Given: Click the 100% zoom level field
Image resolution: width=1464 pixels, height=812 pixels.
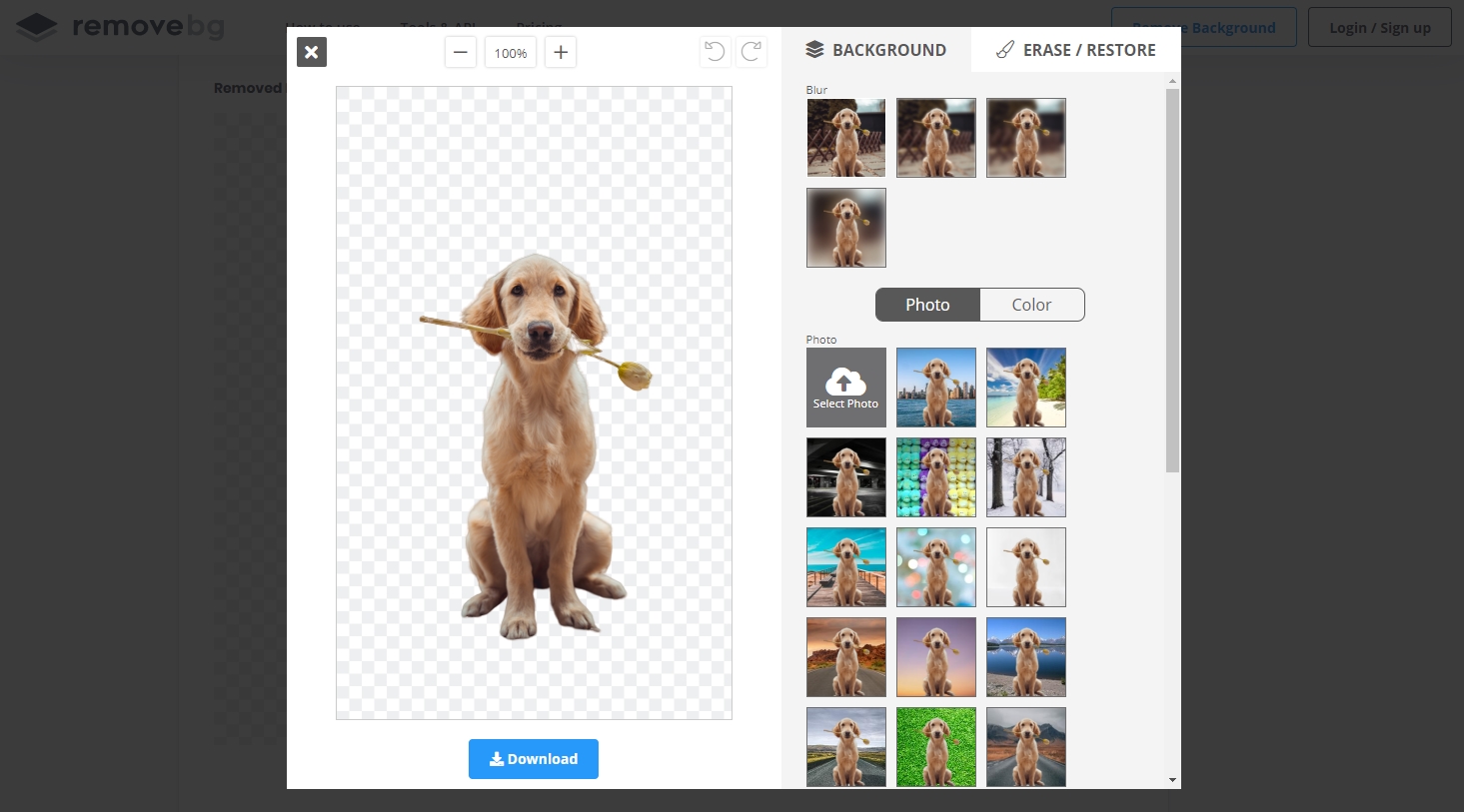Looking at the screenshot, I should (x=511, y=53).
